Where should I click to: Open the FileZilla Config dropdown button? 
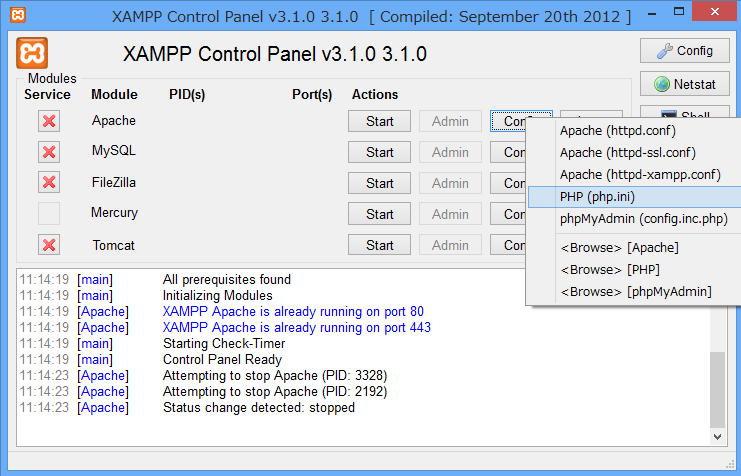(508, 183)
